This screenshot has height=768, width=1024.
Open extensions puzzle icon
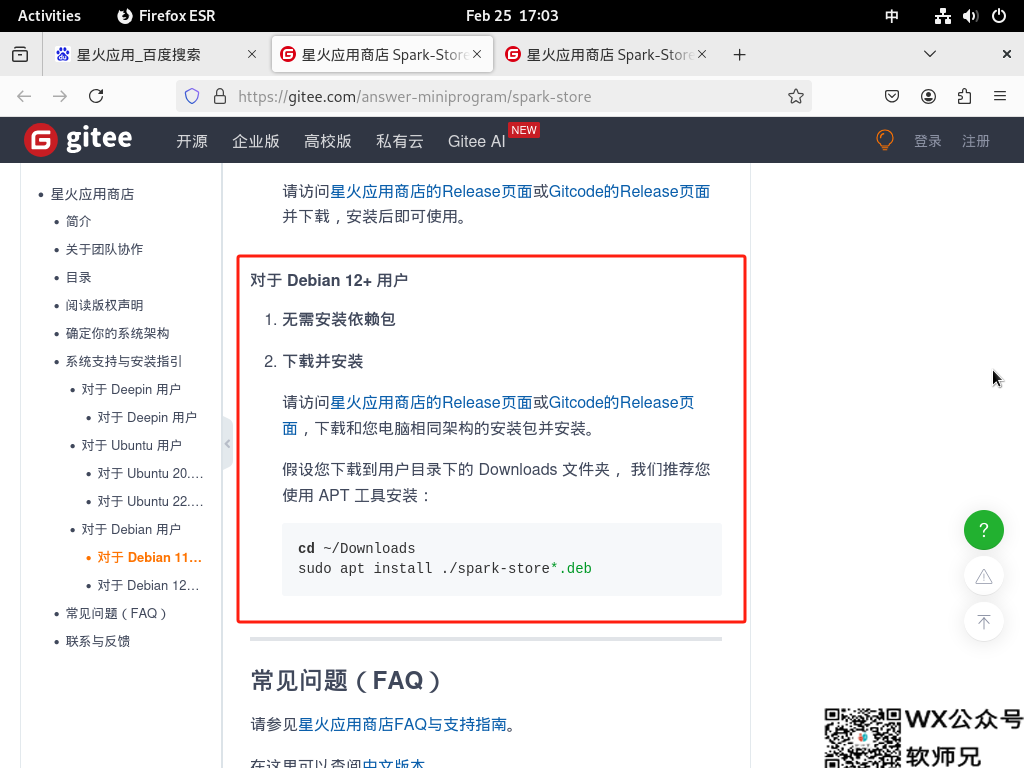pos(964,97)
